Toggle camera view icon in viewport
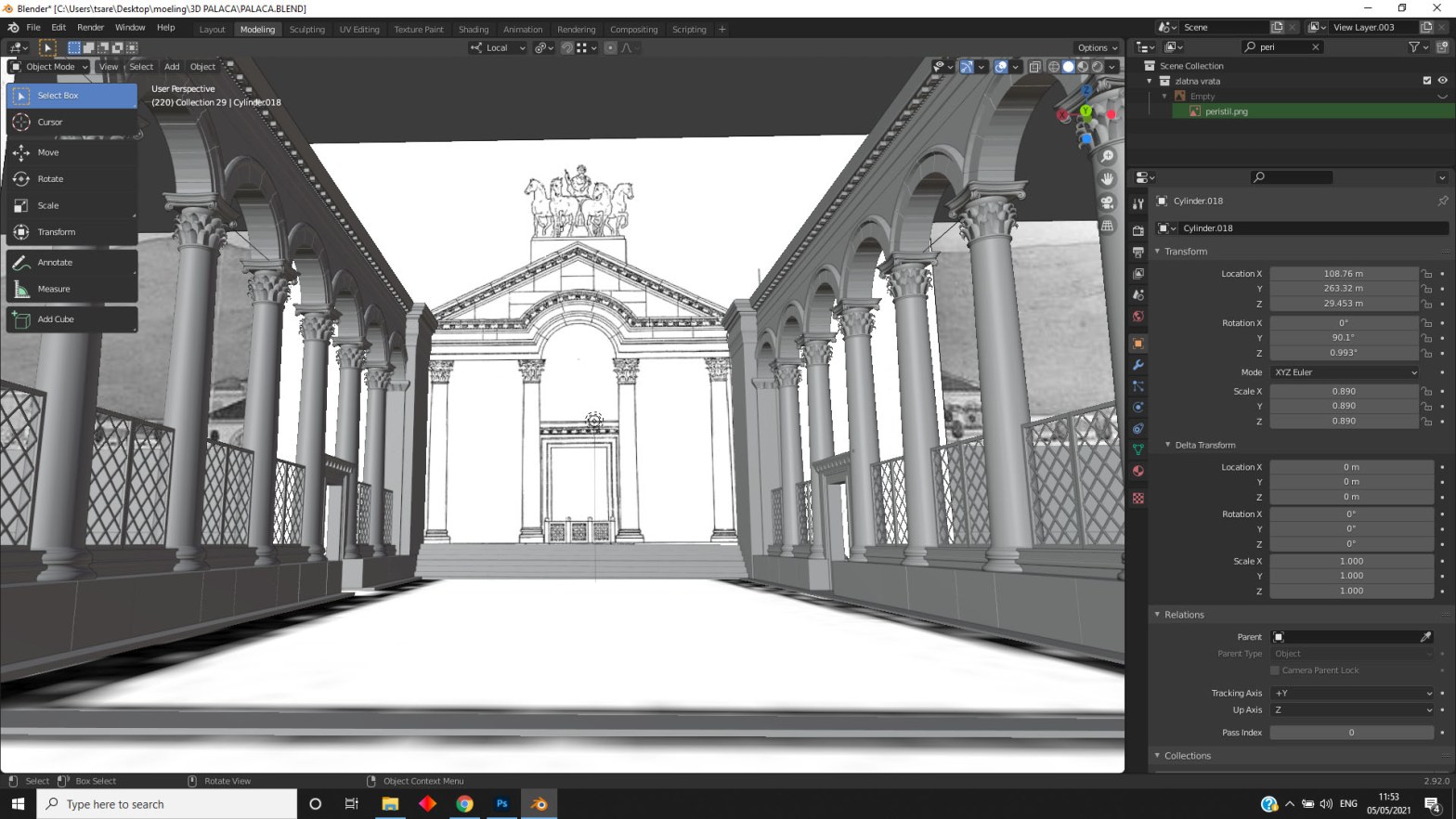1456x819 pixels. (1107, 202)
